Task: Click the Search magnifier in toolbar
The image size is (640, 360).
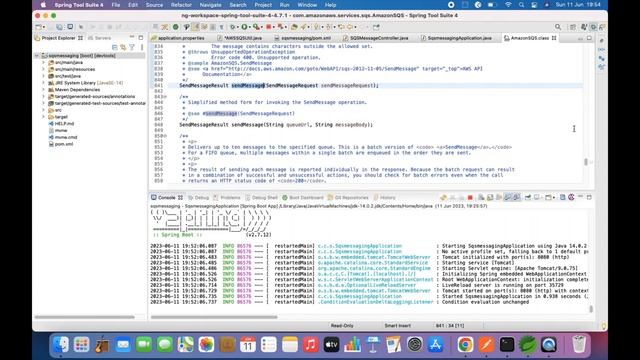Action: 558,27
